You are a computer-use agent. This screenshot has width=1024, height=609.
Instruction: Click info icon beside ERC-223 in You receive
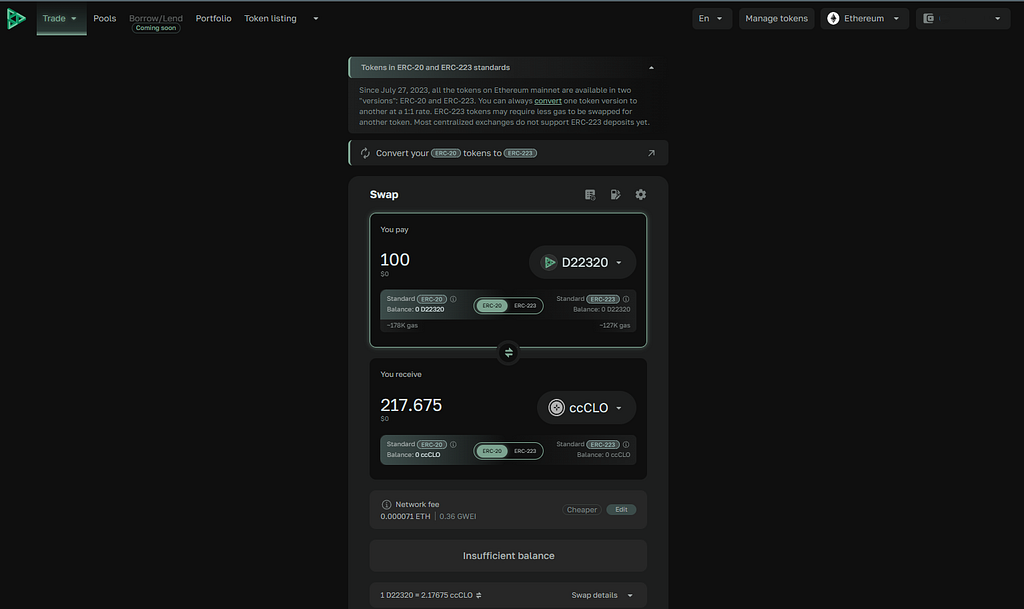tap(626, 445)
